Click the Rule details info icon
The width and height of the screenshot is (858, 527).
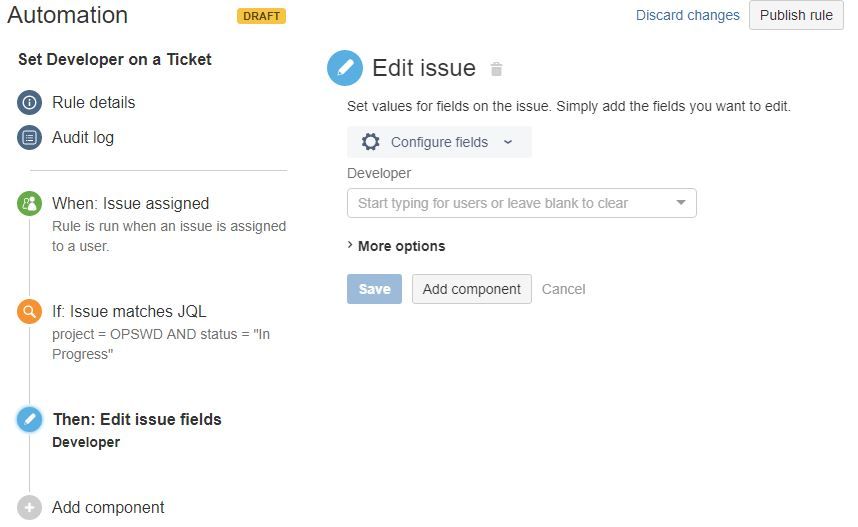coord(30,102)
